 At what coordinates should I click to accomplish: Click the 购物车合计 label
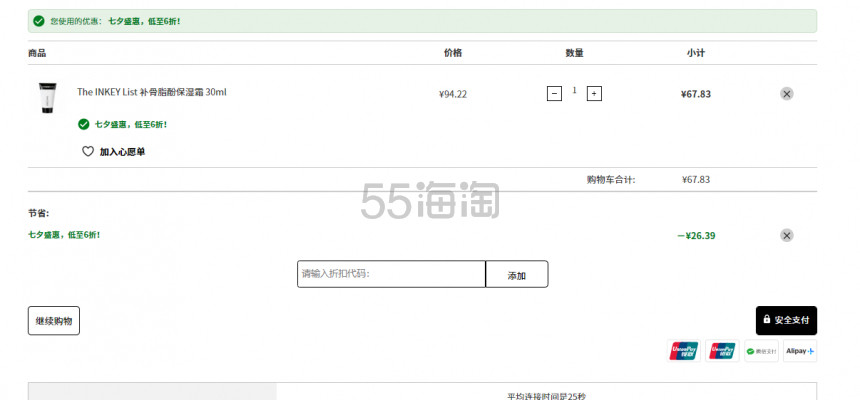click(x=611, y=179)
